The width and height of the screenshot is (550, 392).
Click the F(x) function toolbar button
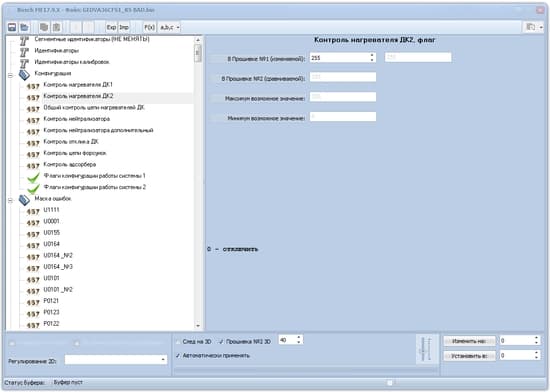tap(149, 27)
